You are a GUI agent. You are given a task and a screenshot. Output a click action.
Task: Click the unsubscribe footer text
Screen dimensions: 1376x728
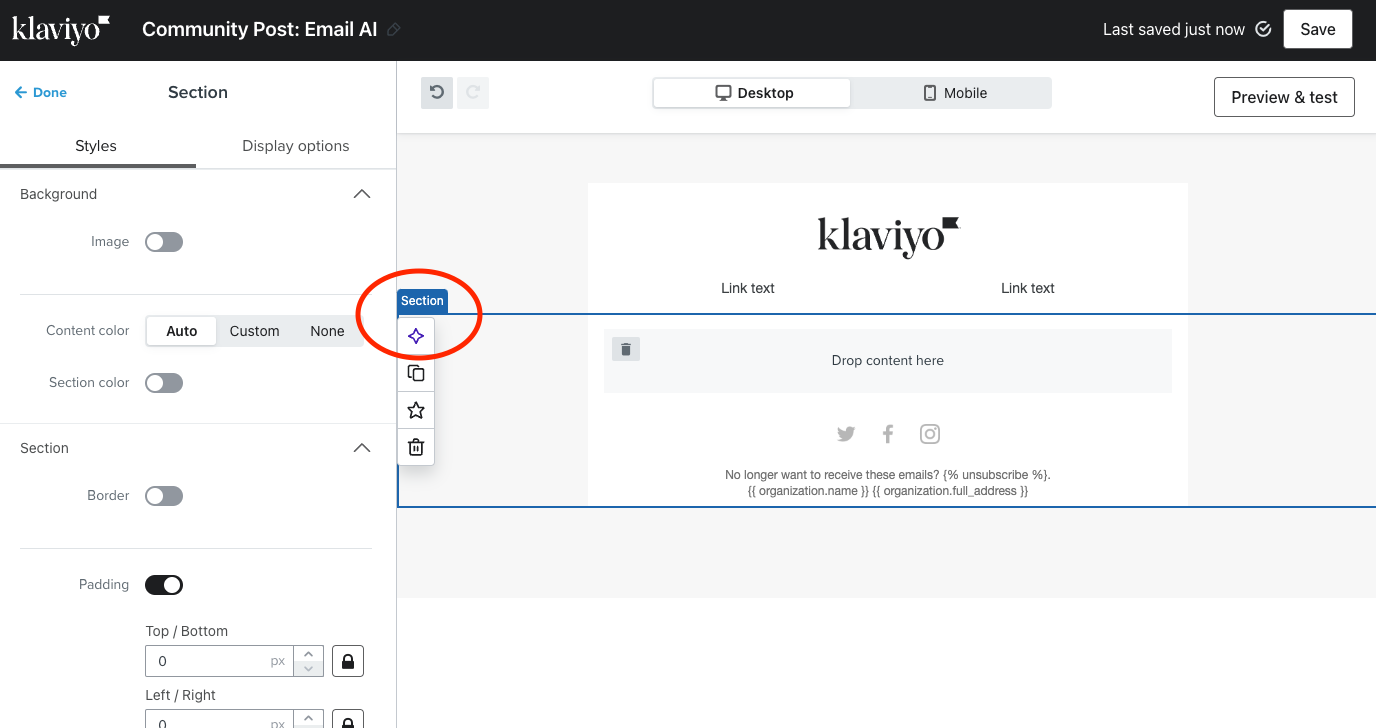888,475
